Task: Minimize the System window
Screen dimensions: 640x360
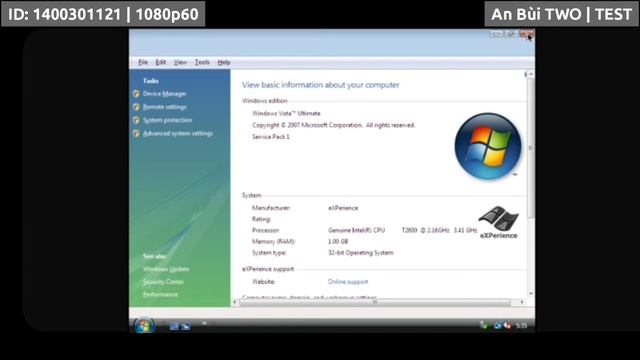Action: (x=496, y=34)
